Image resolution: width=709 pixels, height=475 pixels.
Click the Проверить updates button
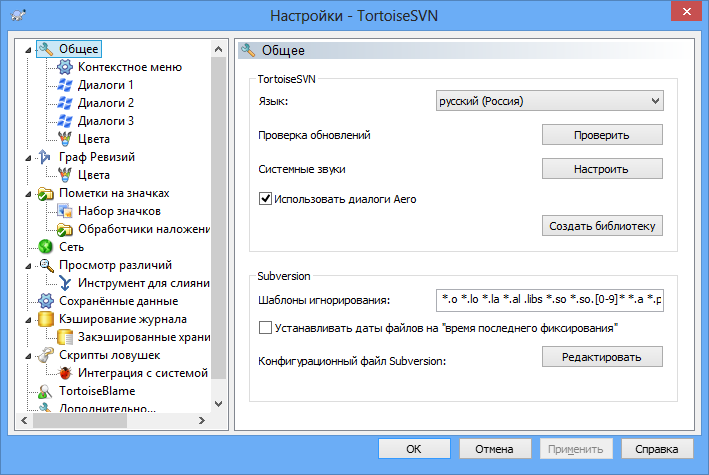click(x=602, y=135)
